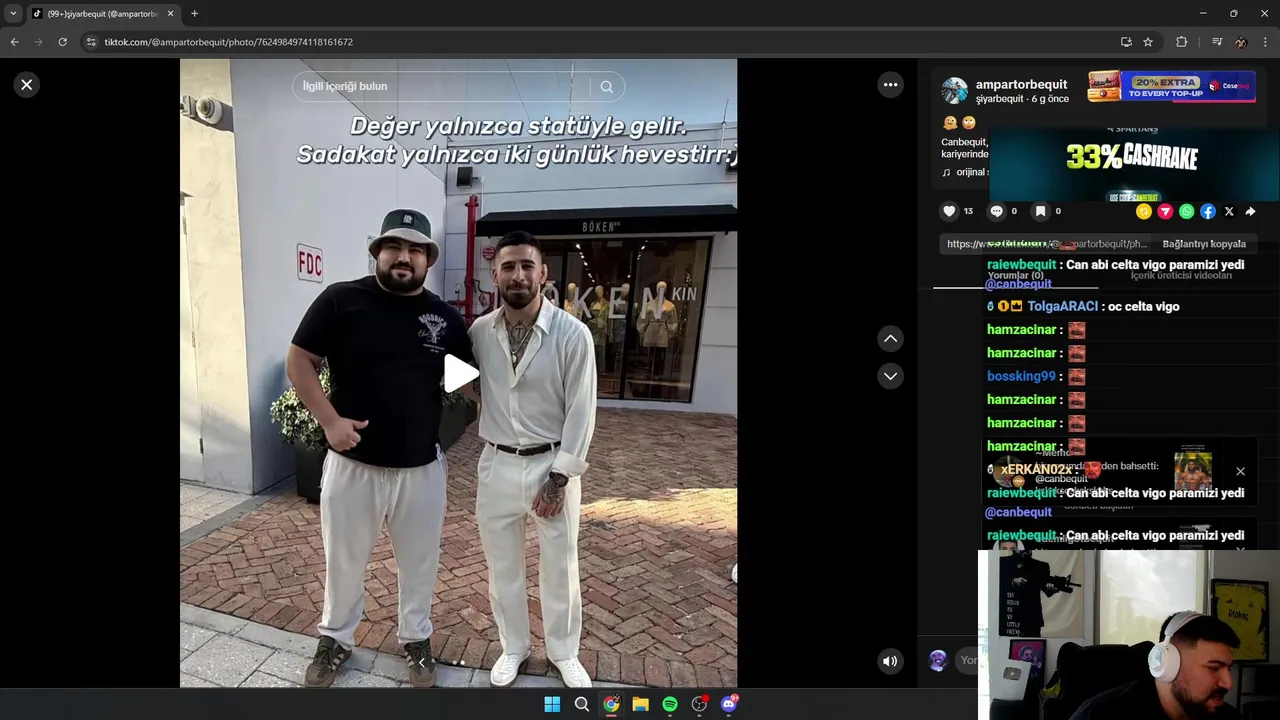Open the Chrome extensions puzzle icon
This screenshot has height=720, width=1280.
(1181, 42)
